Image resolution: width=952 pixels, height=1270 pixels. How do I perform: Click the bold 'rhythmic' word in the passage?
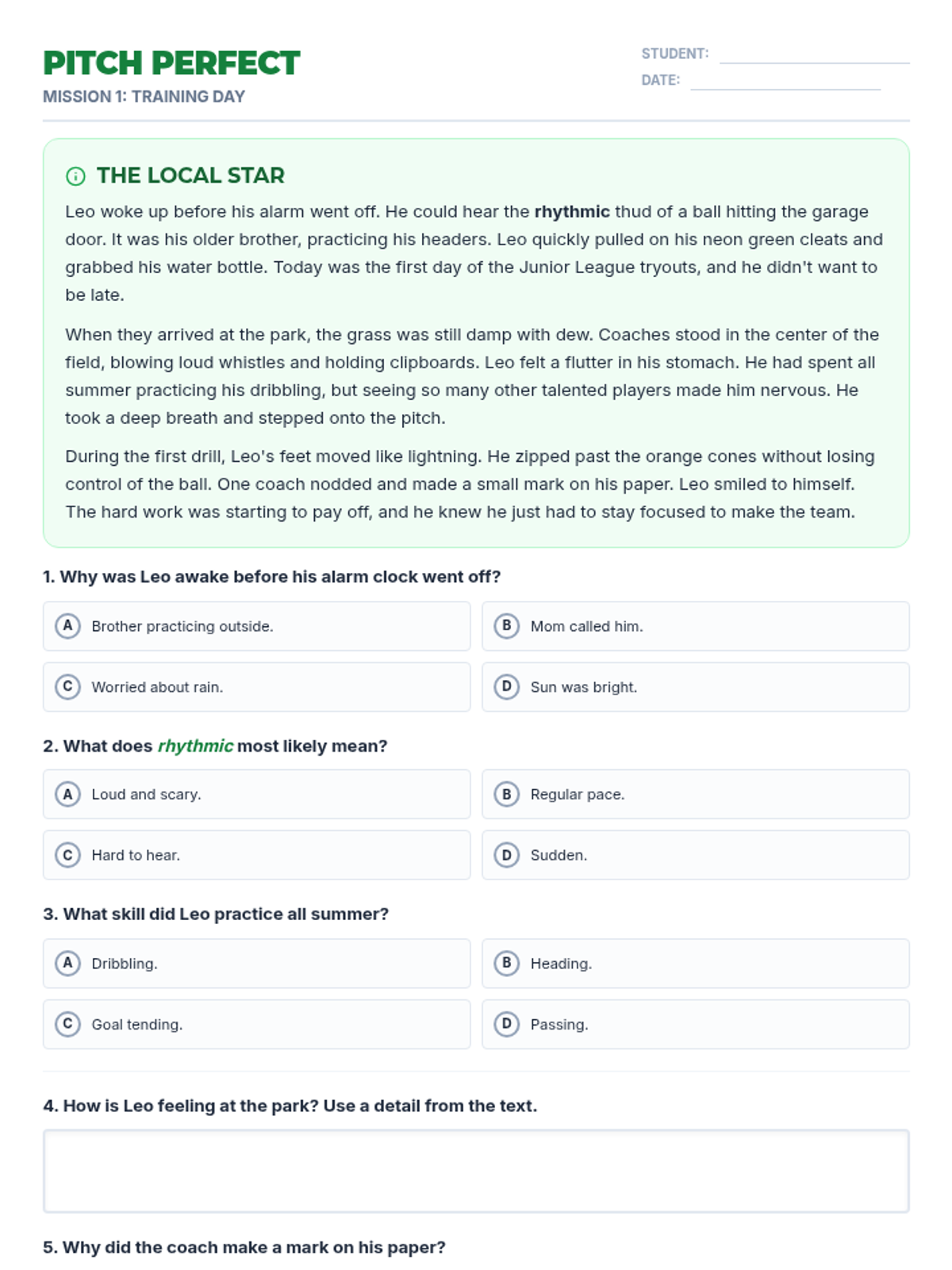coord(572,212)
